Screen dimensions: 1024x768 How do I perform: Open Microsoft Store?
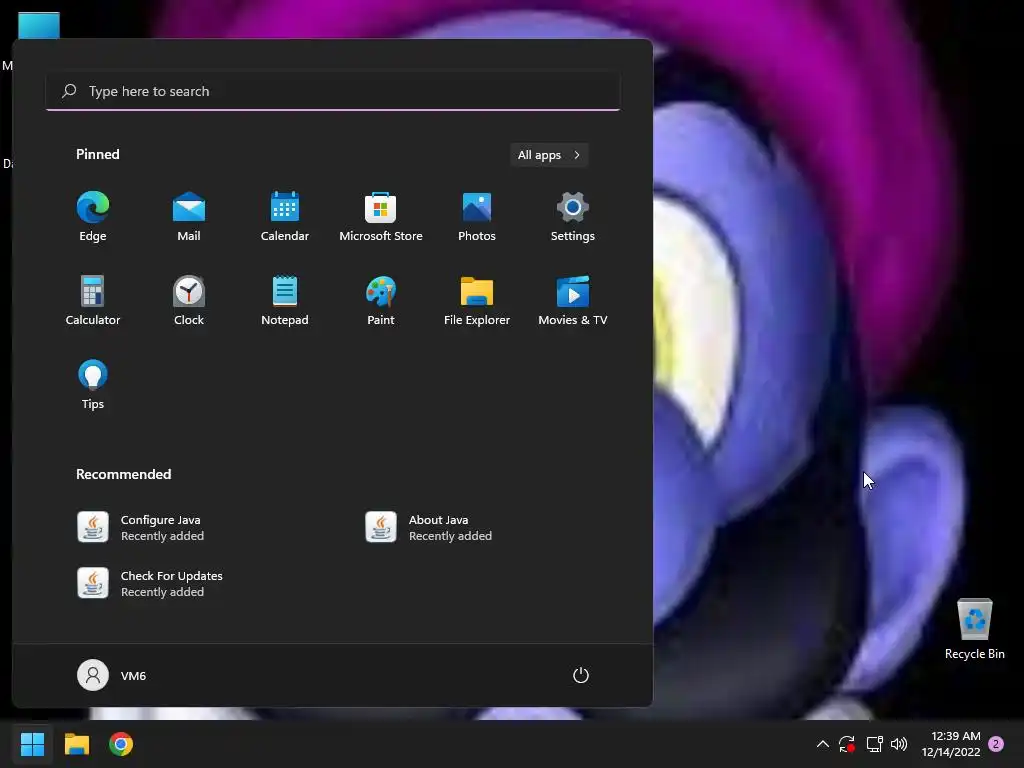coord(381,217)
